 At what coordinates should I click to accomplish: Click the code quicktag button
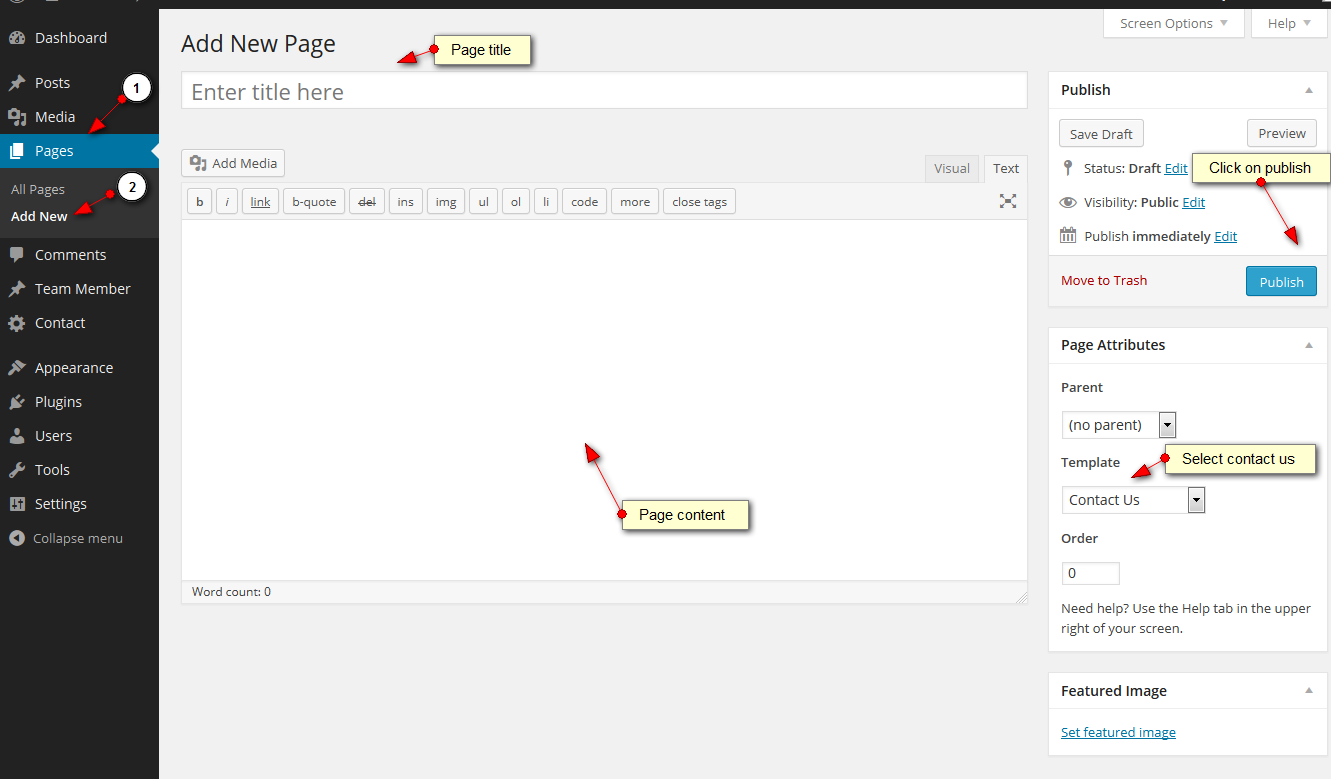pyautogui.click(x=585, y=201)
